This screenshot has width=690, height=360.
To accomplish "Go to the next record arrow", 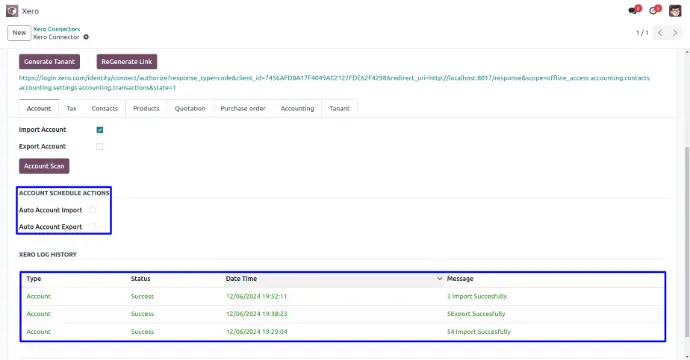I will (x=675, y=33).
